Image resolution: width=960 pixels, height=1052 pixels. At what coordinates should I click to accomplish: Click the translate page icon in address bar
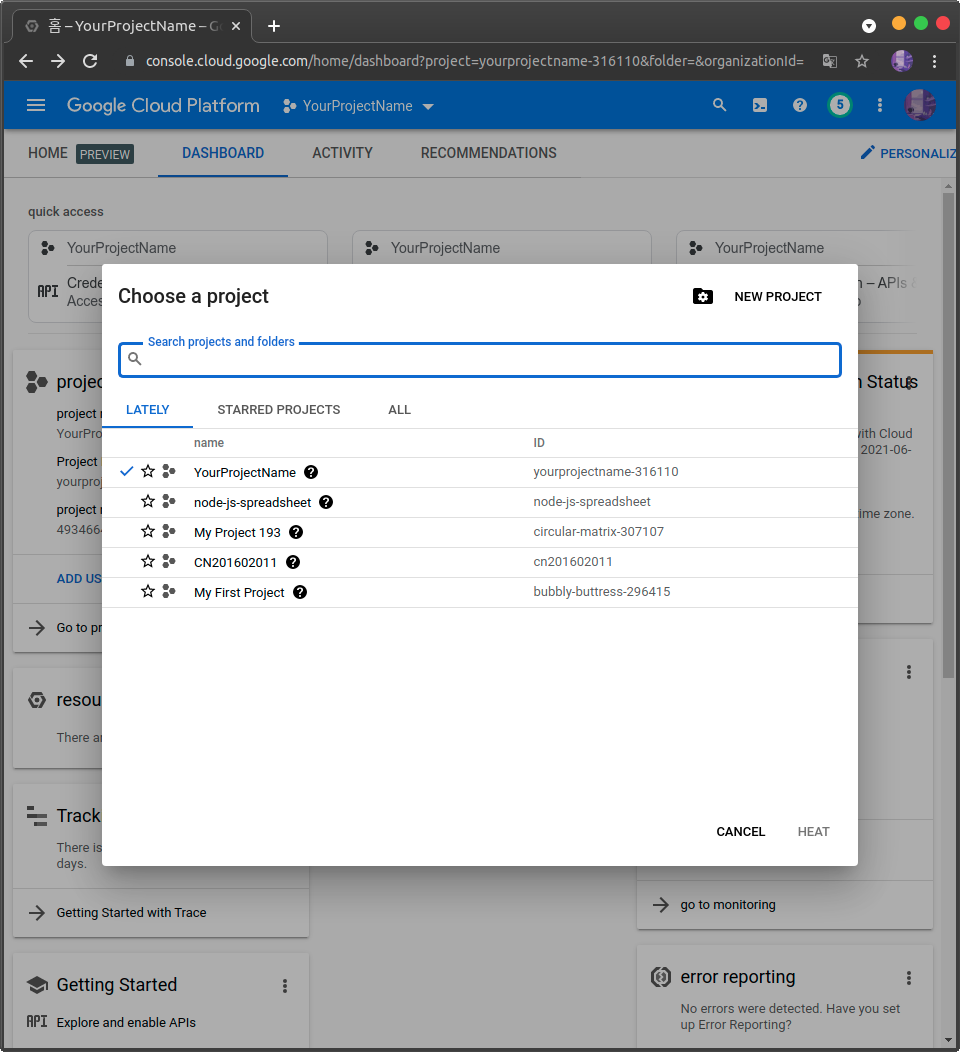pyautogui.click(x=830, y=61)
